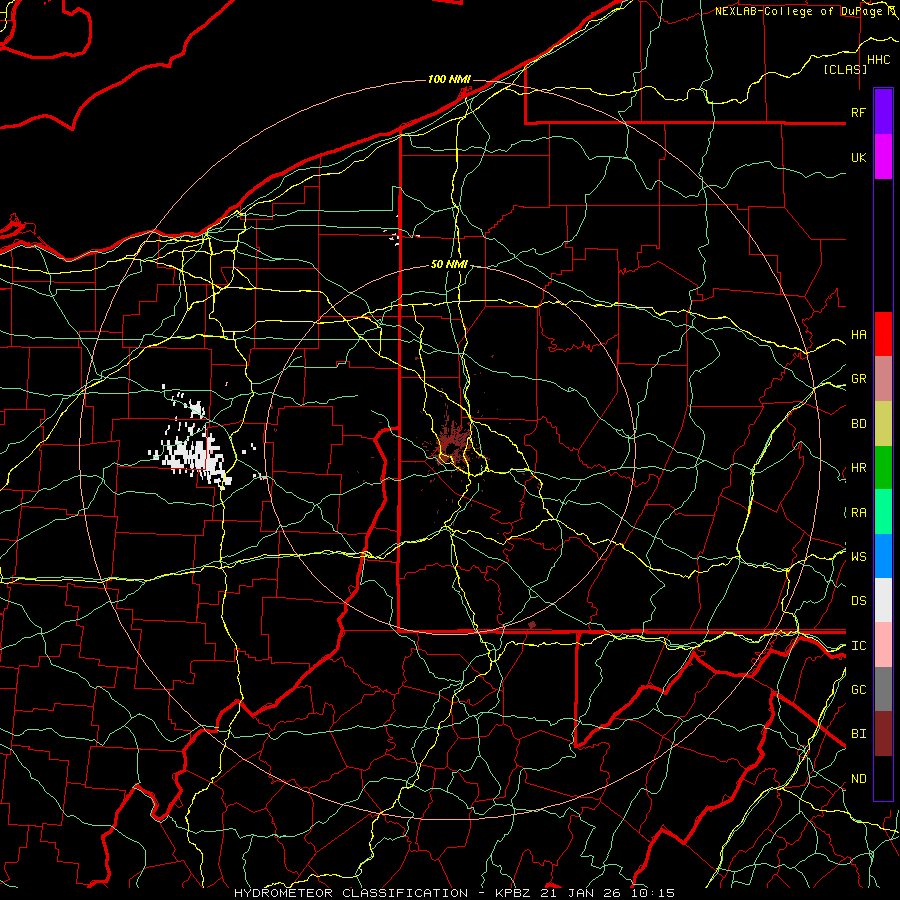This screenshot has width=900, height=900.
Task: Click the HHC product code text
Action: pyautogui.click(x=878, y=60)
